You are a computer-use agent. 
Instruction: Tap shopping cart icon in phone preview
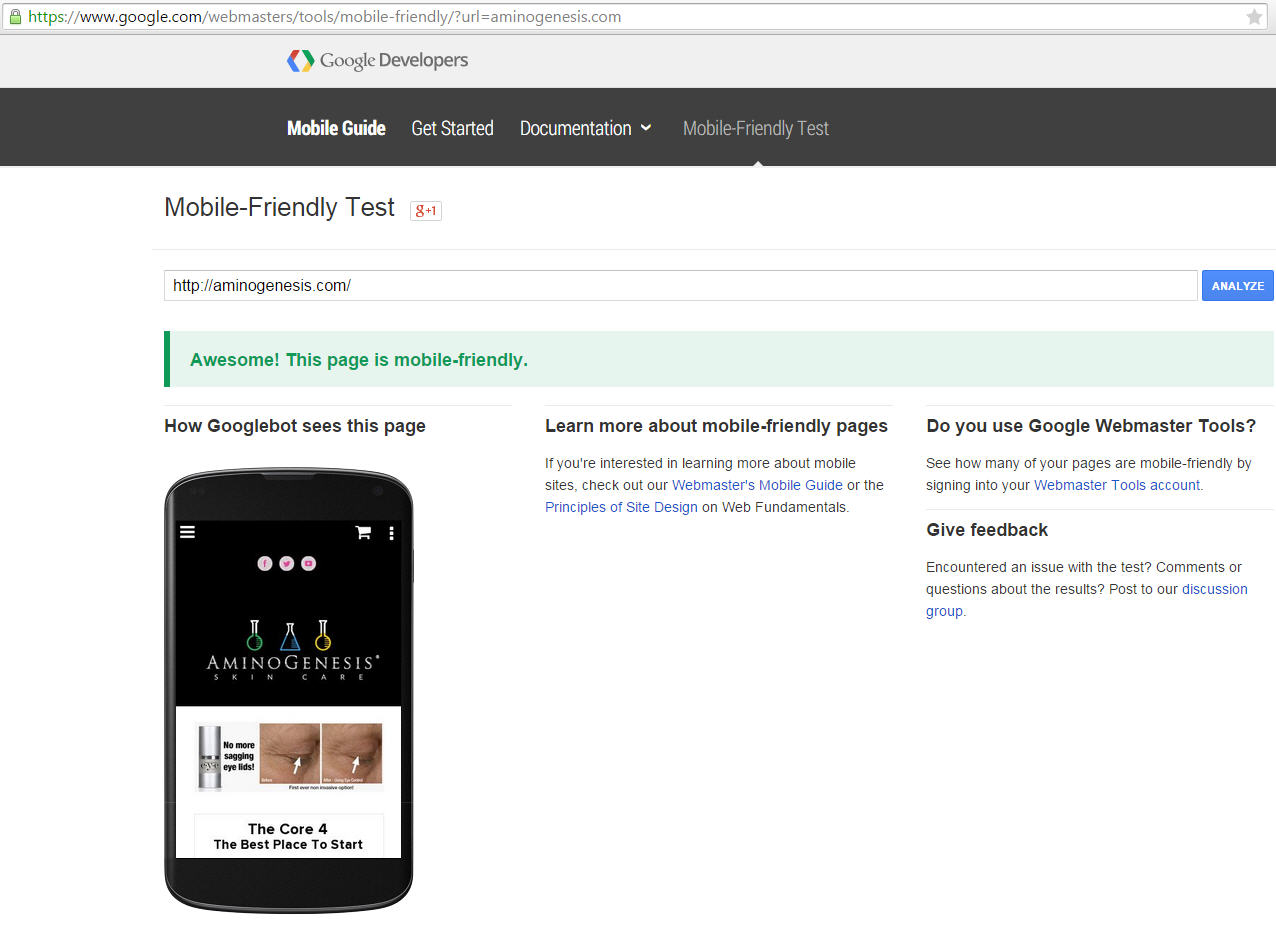363,533
